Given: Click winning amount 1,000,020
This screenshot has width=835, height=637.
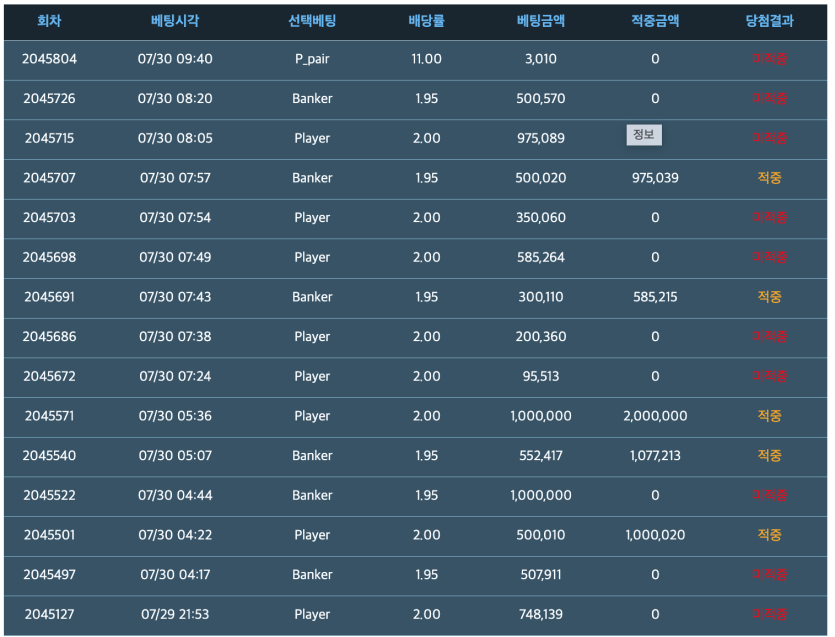Looking at the screenshot, I should click(x=655, y=535).
